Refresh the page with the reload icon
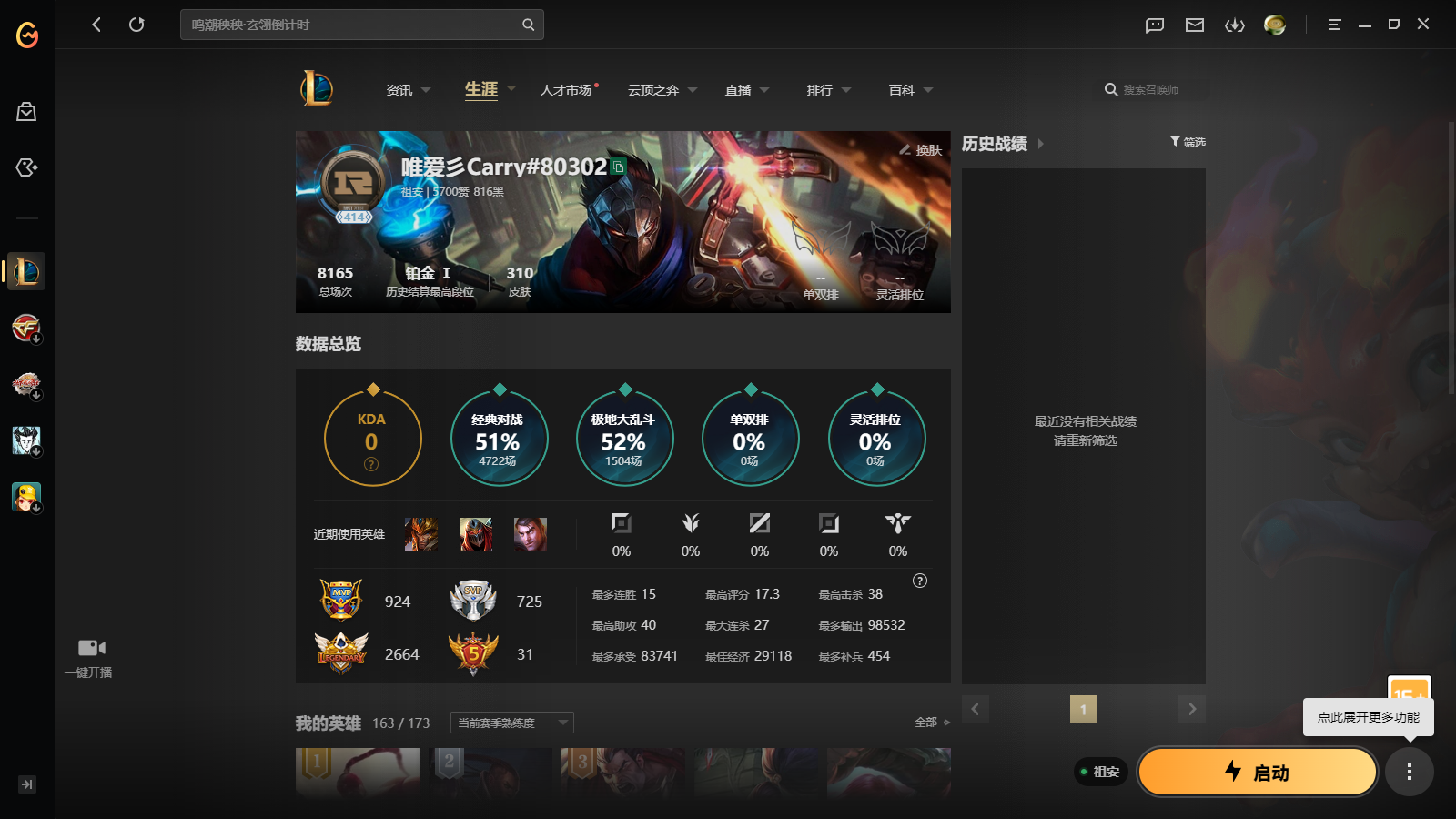 (x=136, y=25)
